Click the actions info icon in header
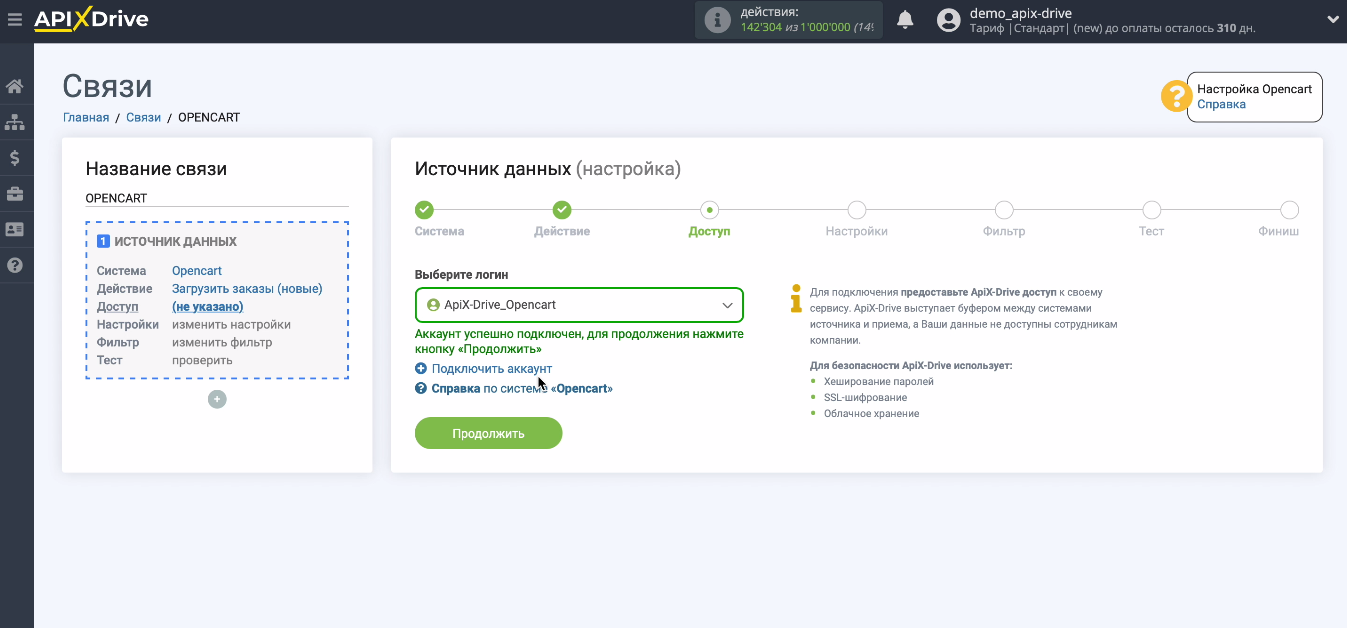 717,20
